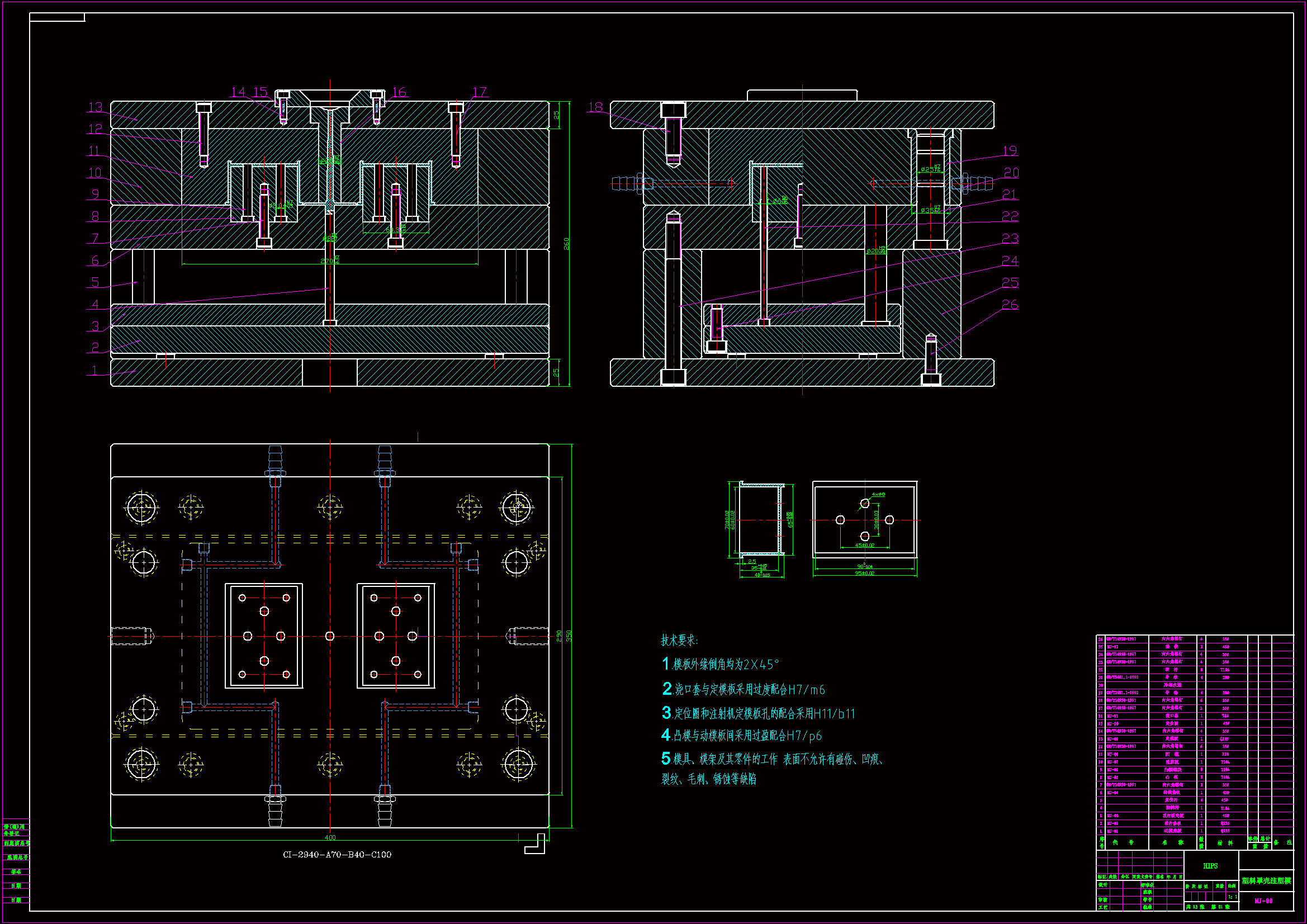1307x924 pixels.
Task: Select the center hole in plan view
Action: click(x=330, y=636)
